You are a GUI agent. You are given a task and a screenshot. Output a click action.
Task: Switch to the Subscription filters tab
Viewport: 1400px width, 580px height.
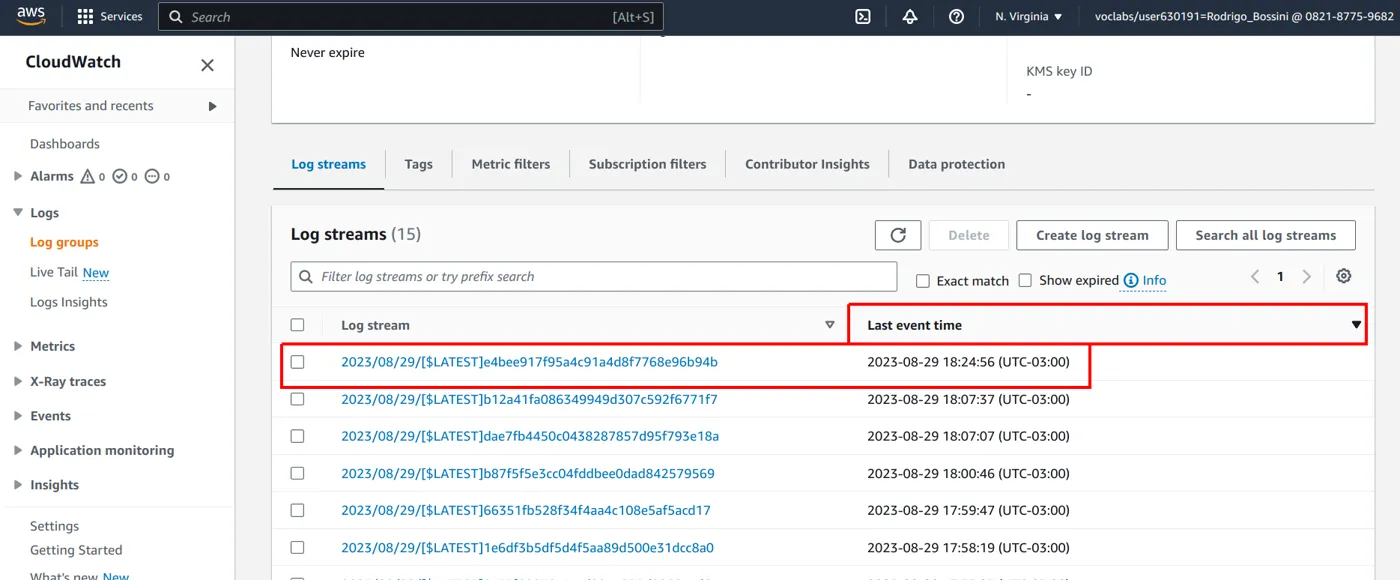coord(647,164)
